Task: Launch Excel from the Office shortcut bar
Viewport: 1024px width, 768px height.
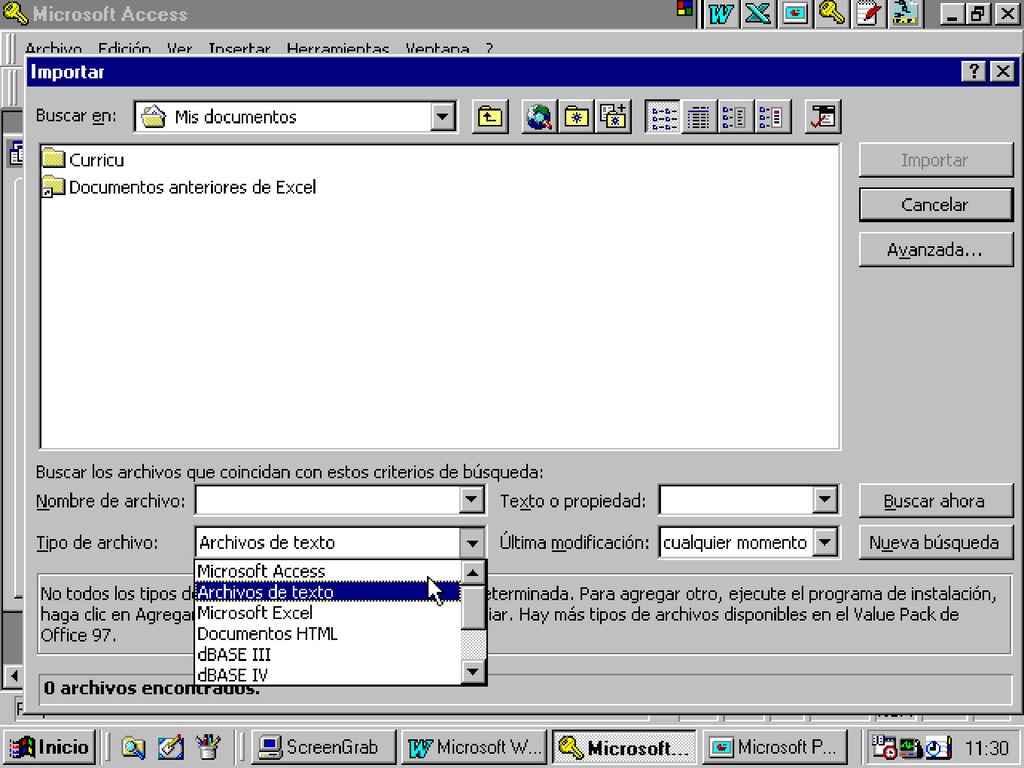Action: pos(758,14)
